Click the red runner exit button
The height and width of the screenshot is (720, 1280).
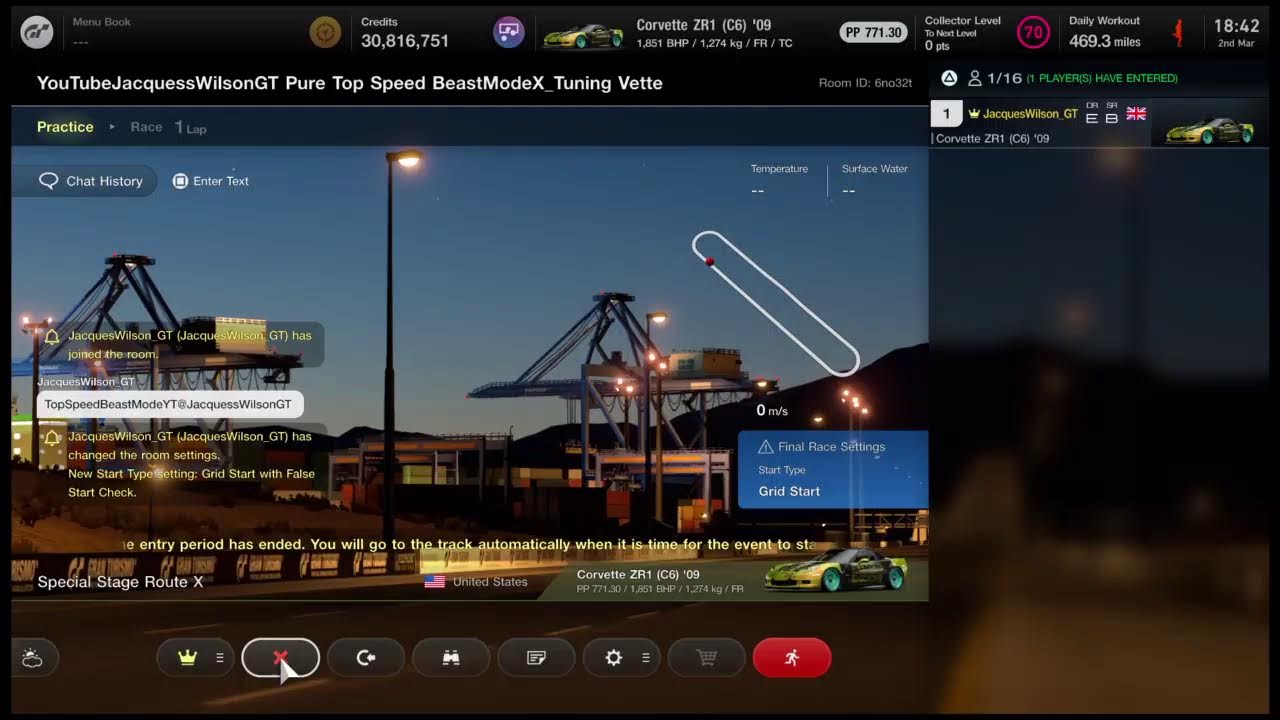click(x=792, y=658)
